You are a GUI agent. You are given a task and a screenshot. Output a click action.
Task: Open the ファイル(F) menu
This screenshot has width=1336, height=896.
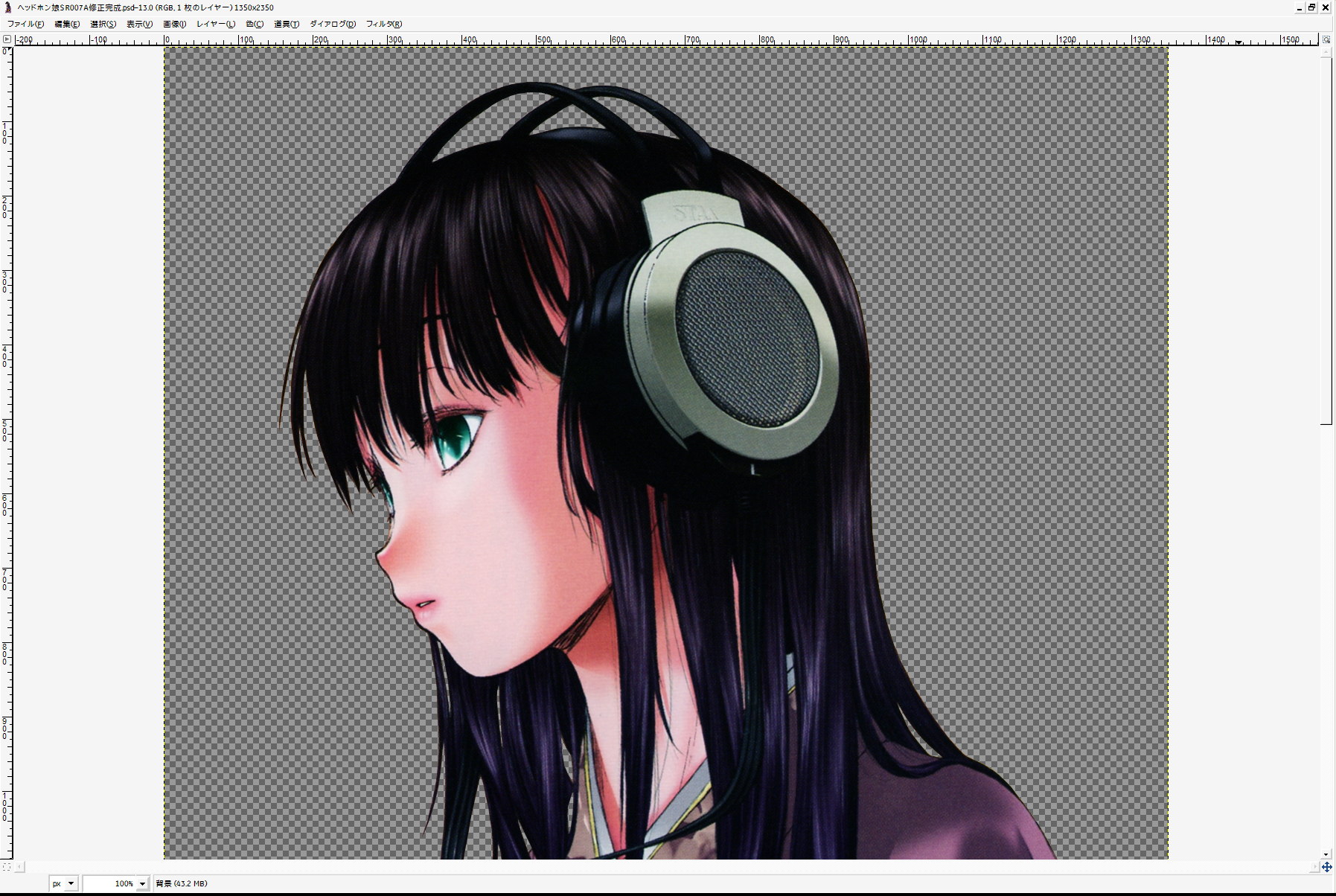pyautogui.click(x=25, y=24)
